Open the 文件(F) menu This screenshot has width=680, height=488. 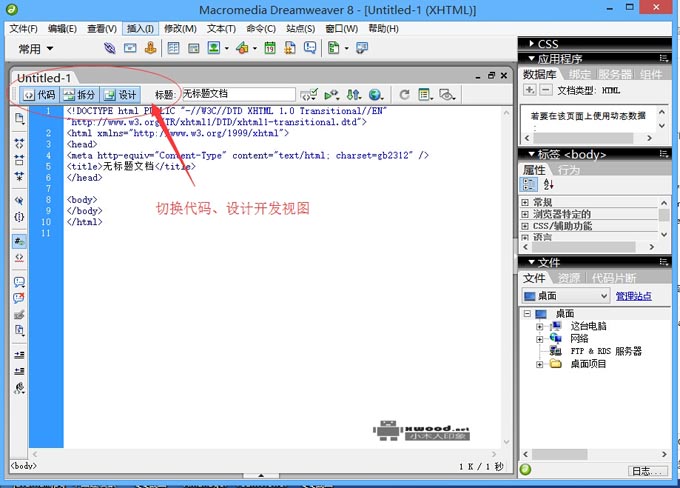point(23,29)
